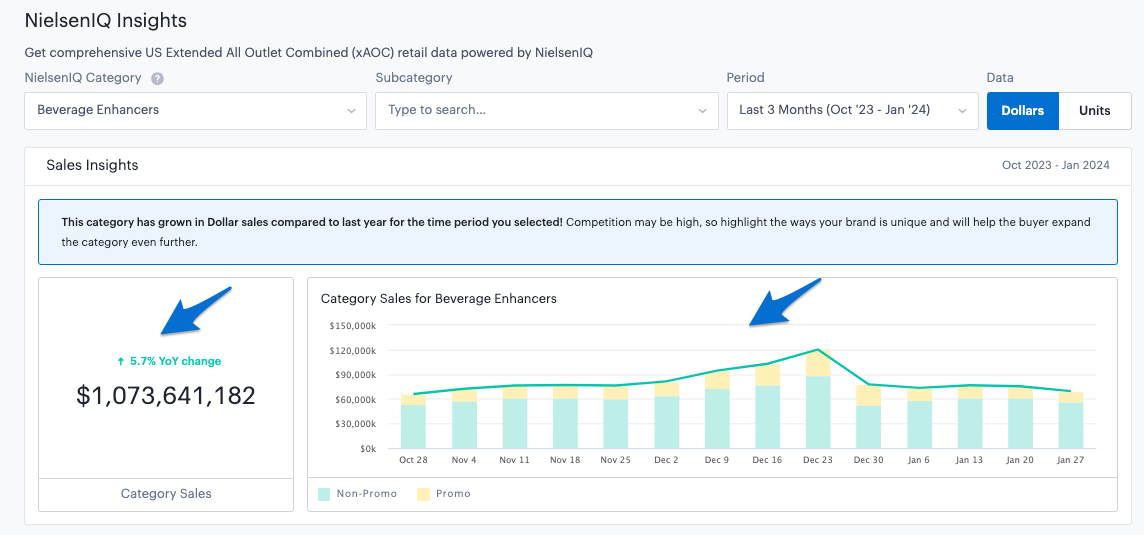The image size is (1144, 535).
Task: Expand the Beverage Enhancers dropdown chevron
Action: coord(352,111)
